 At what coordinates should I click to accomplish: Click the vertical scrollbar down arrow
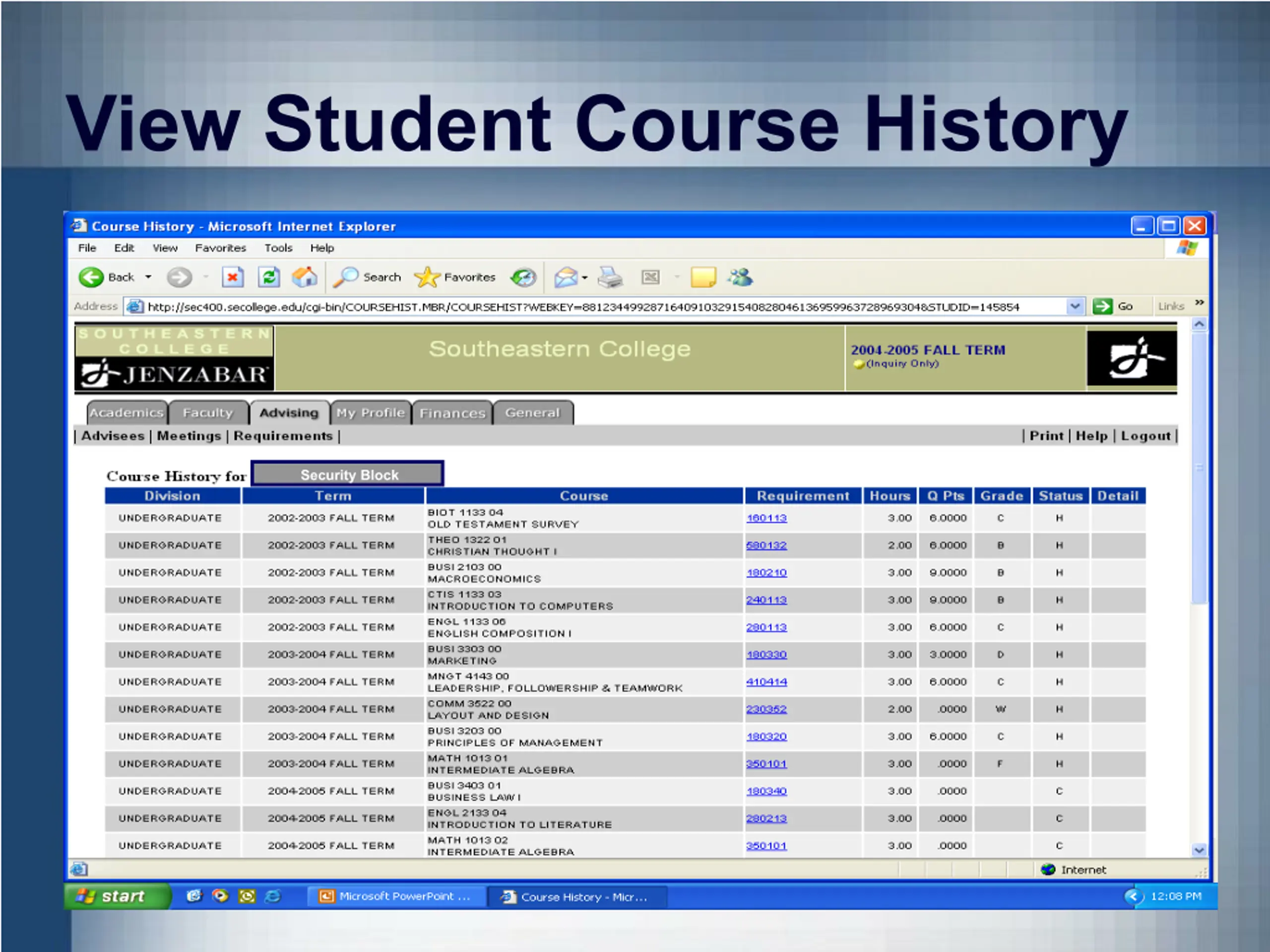click(x=1199, y=850)
